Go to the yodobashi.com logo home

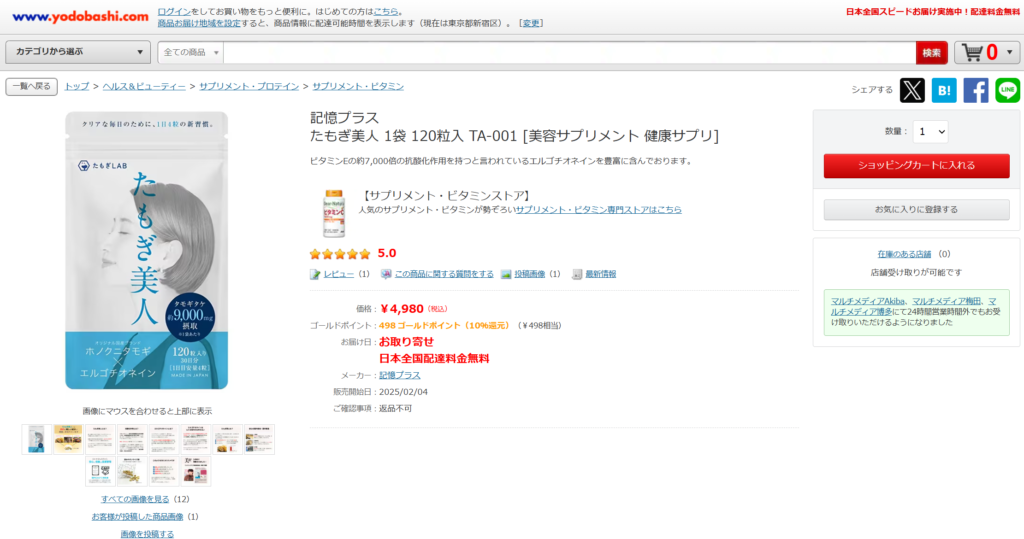coord(80,16)
